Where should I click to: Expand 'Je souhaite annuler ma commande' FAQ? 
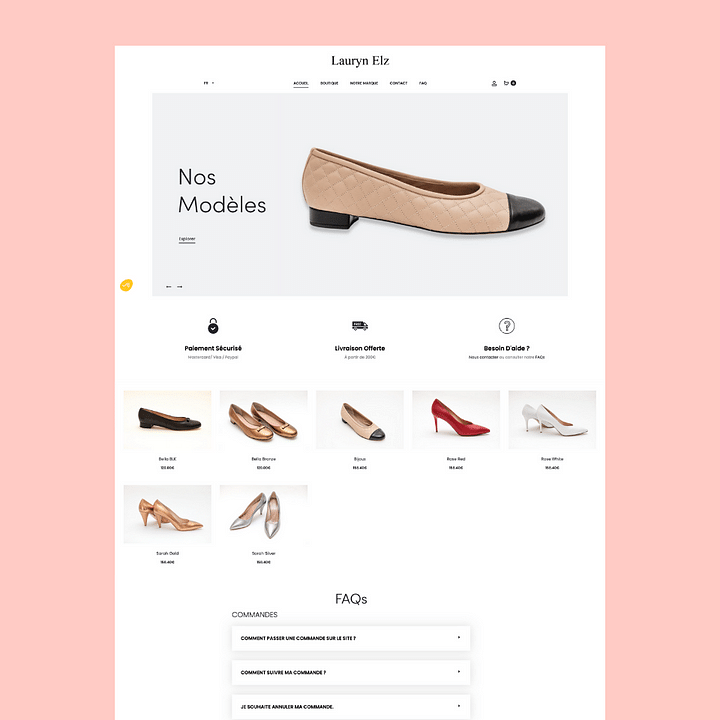[x=350, y=706]
